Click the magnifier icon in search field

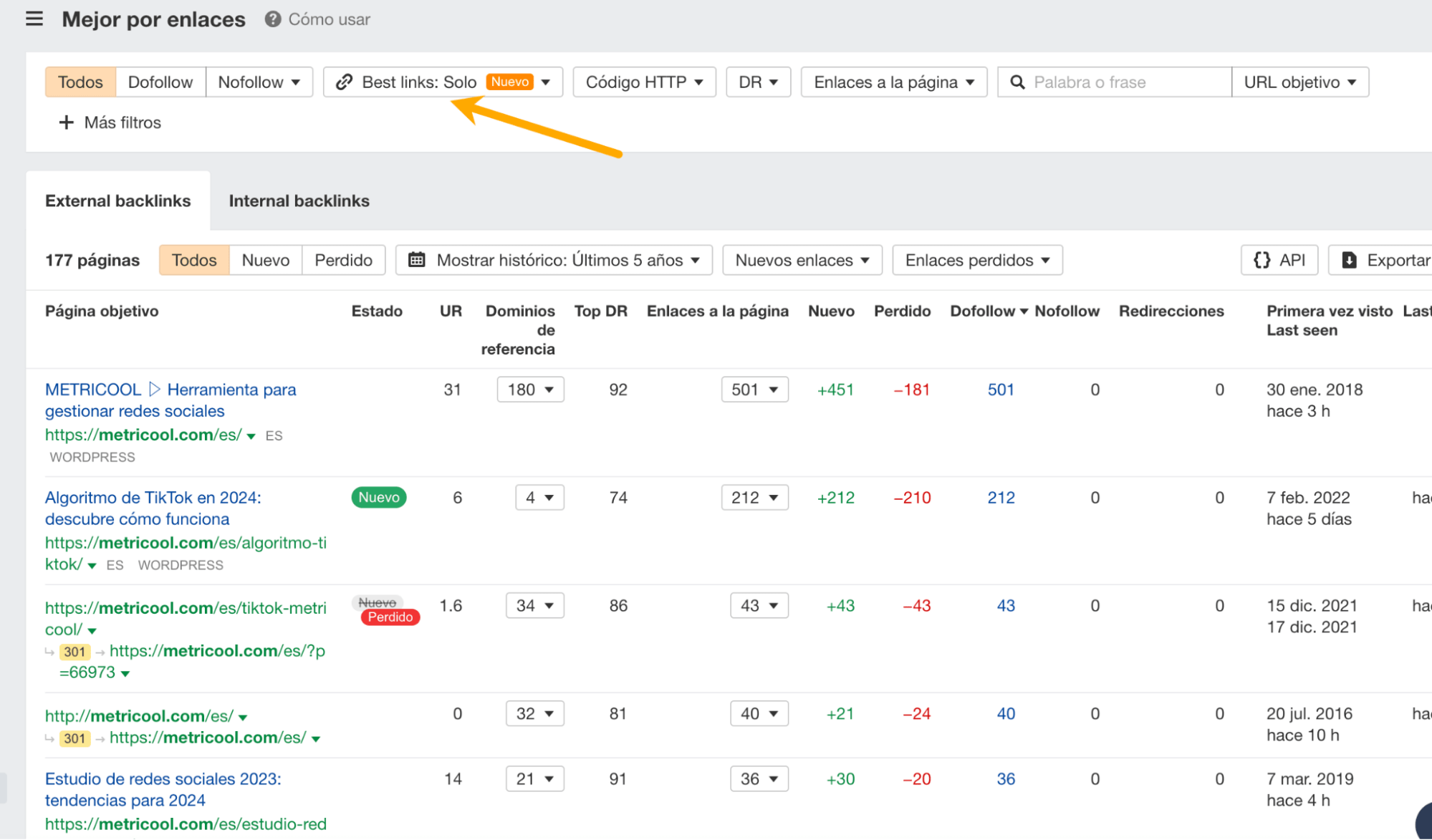(1017, 82)
